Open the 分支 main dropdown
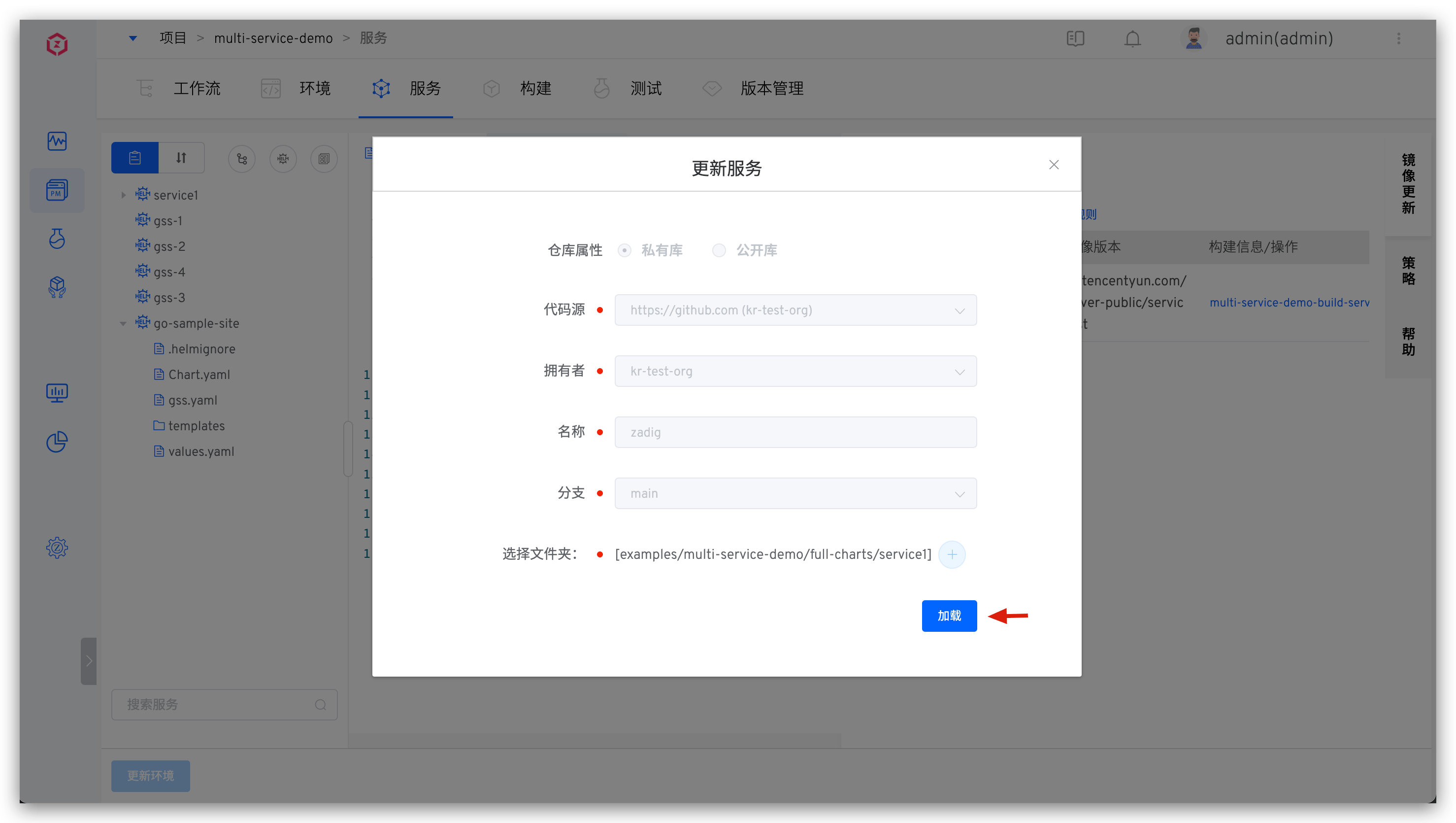The width and height of the screenshot is (1456, 823). (795, 493)
